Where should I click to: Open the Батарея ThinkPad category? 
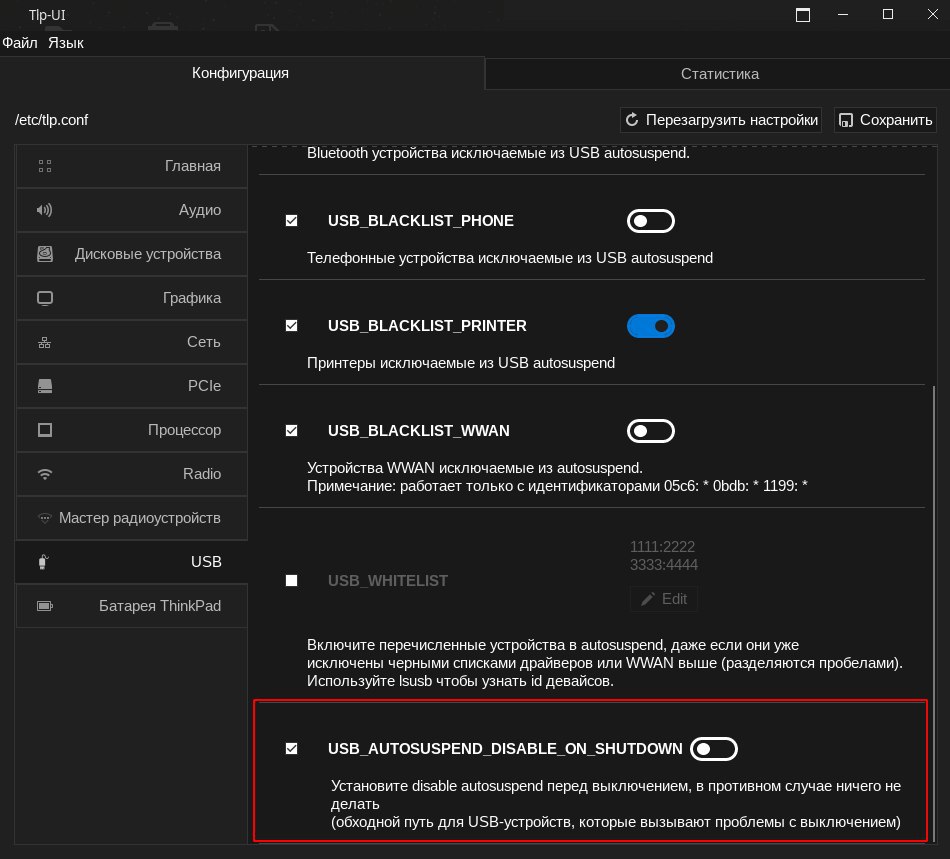[x=131, y=606]
